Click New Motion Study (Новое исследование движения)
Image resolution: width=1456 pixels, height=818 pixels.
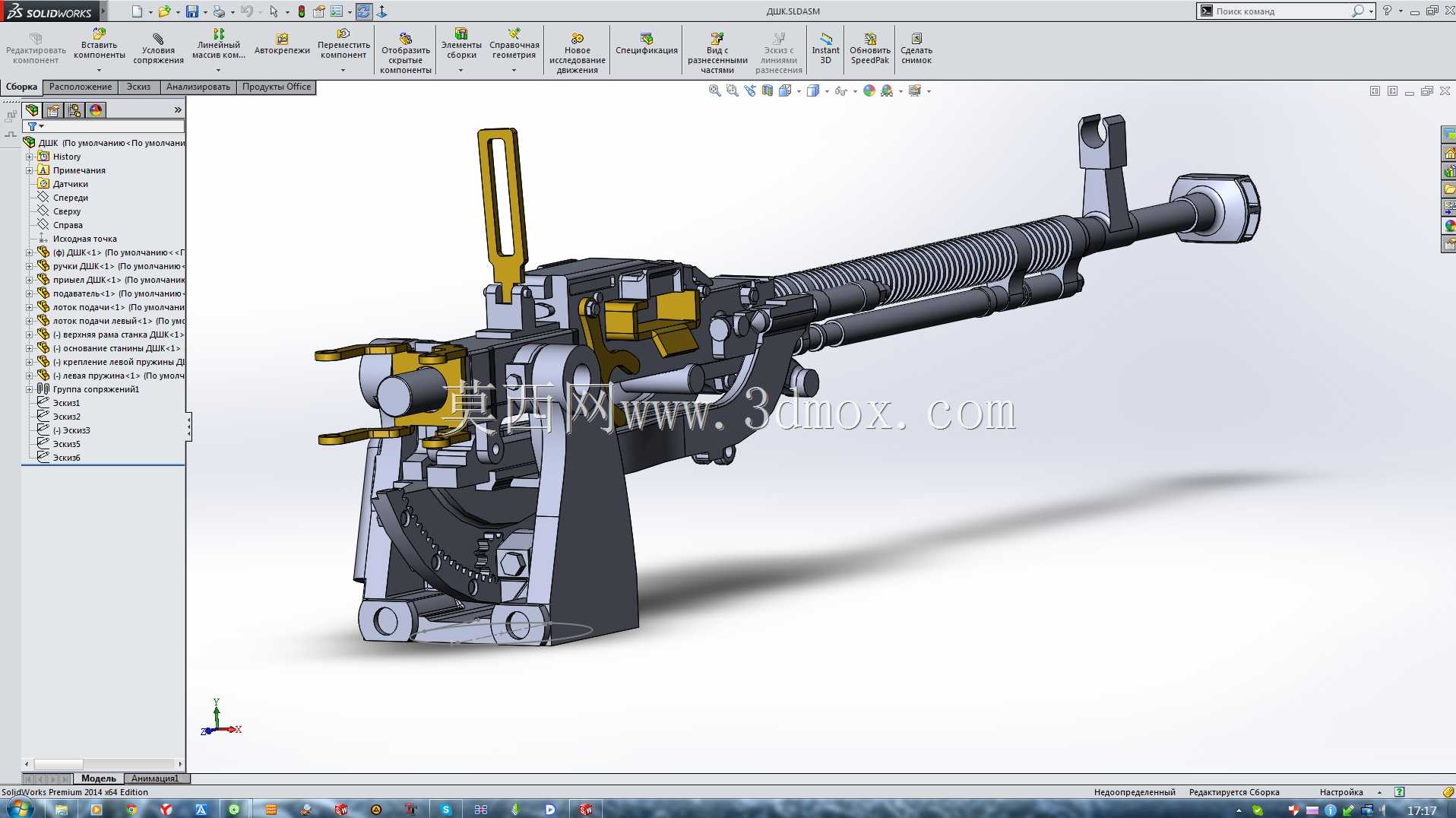pos(577,53)
